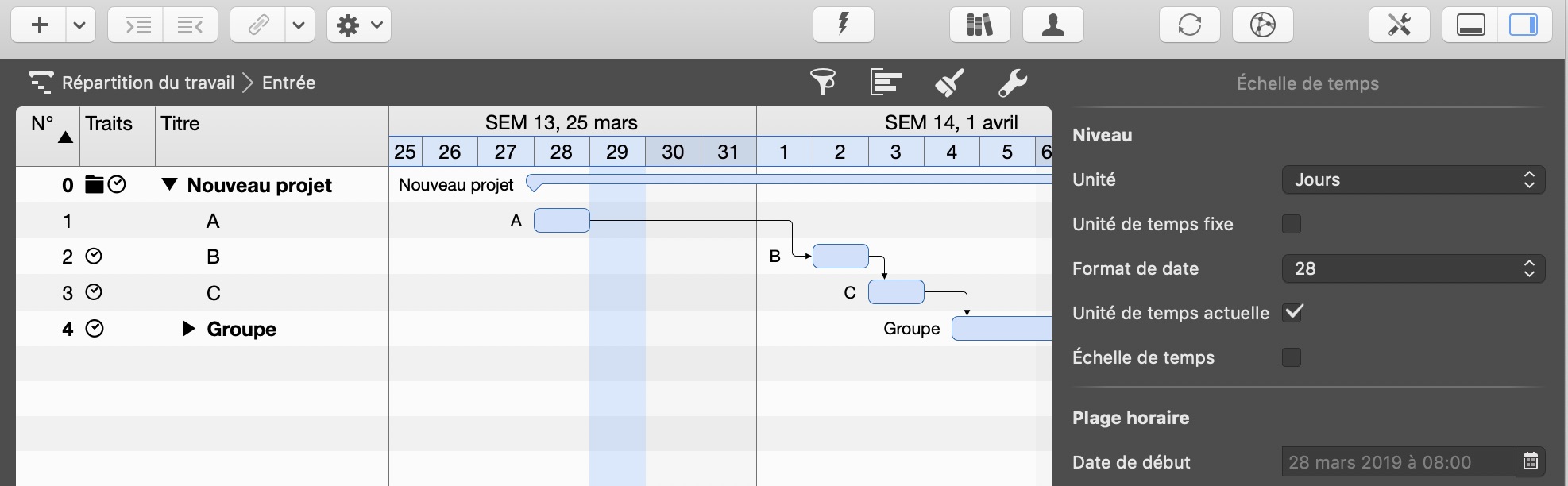This screenshot has width=1568, height=486.
Task: Click the sync arrows toolbar icon
Action: (x=1189, y=25)
